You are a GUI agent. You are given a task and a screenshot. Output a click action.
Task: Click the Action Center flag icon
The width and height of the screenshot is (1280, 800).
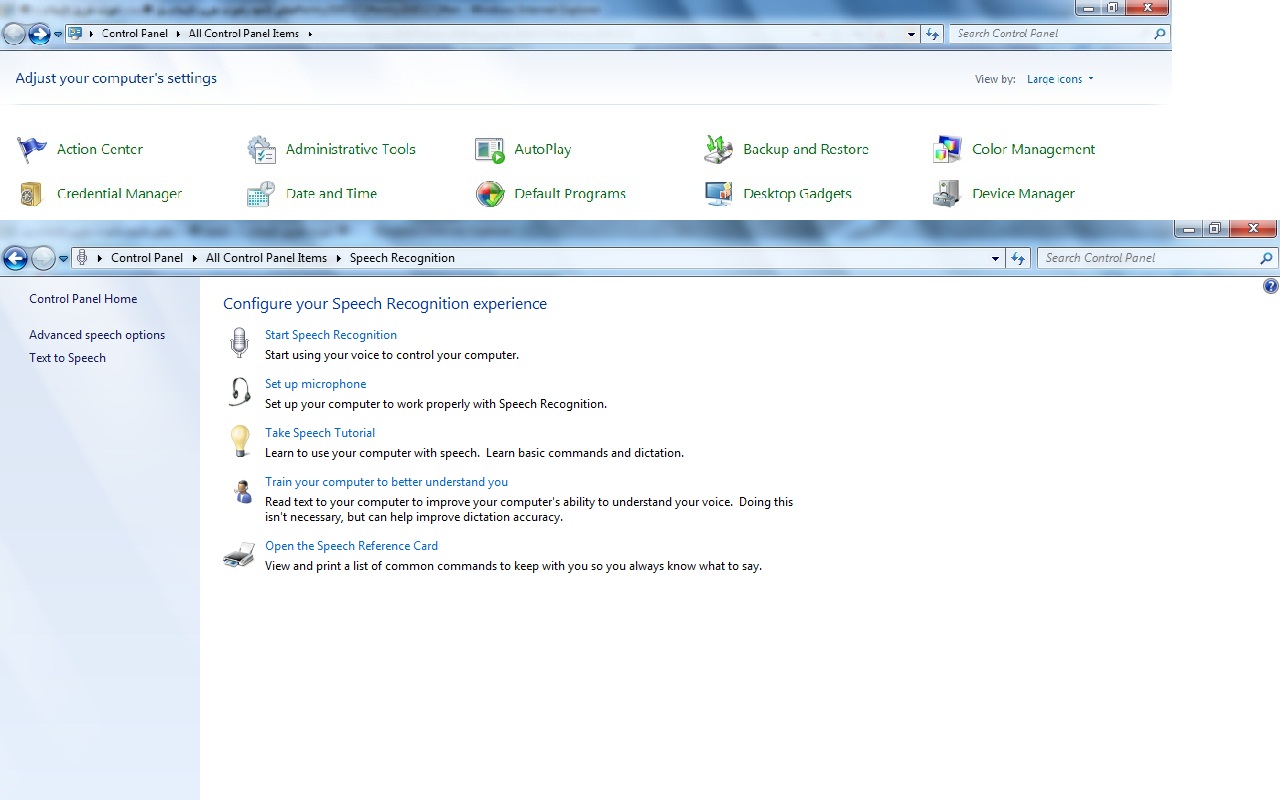[32, 150]
